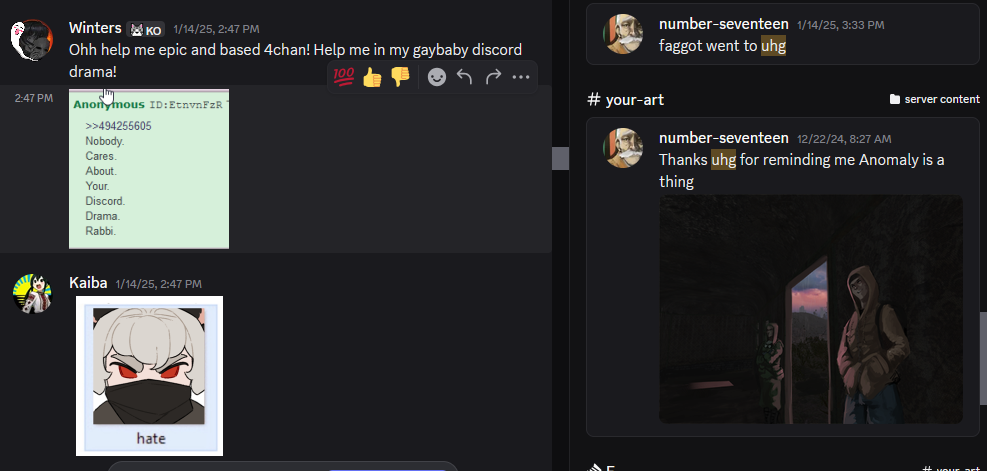Jump to number-seventeen's 3:33 PM message
Viewport: 987px width, 471px height.
(782, 34)
